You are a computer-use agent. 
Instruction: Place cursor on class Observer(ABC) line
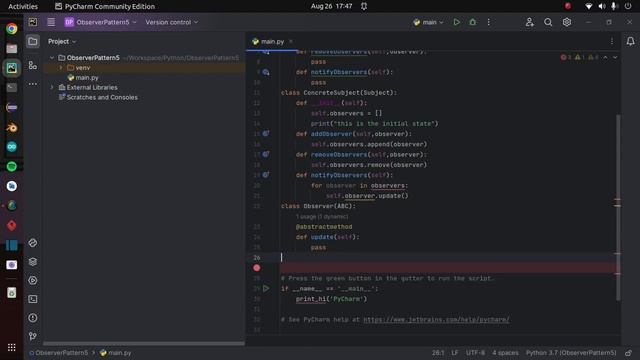pos(318,206)
